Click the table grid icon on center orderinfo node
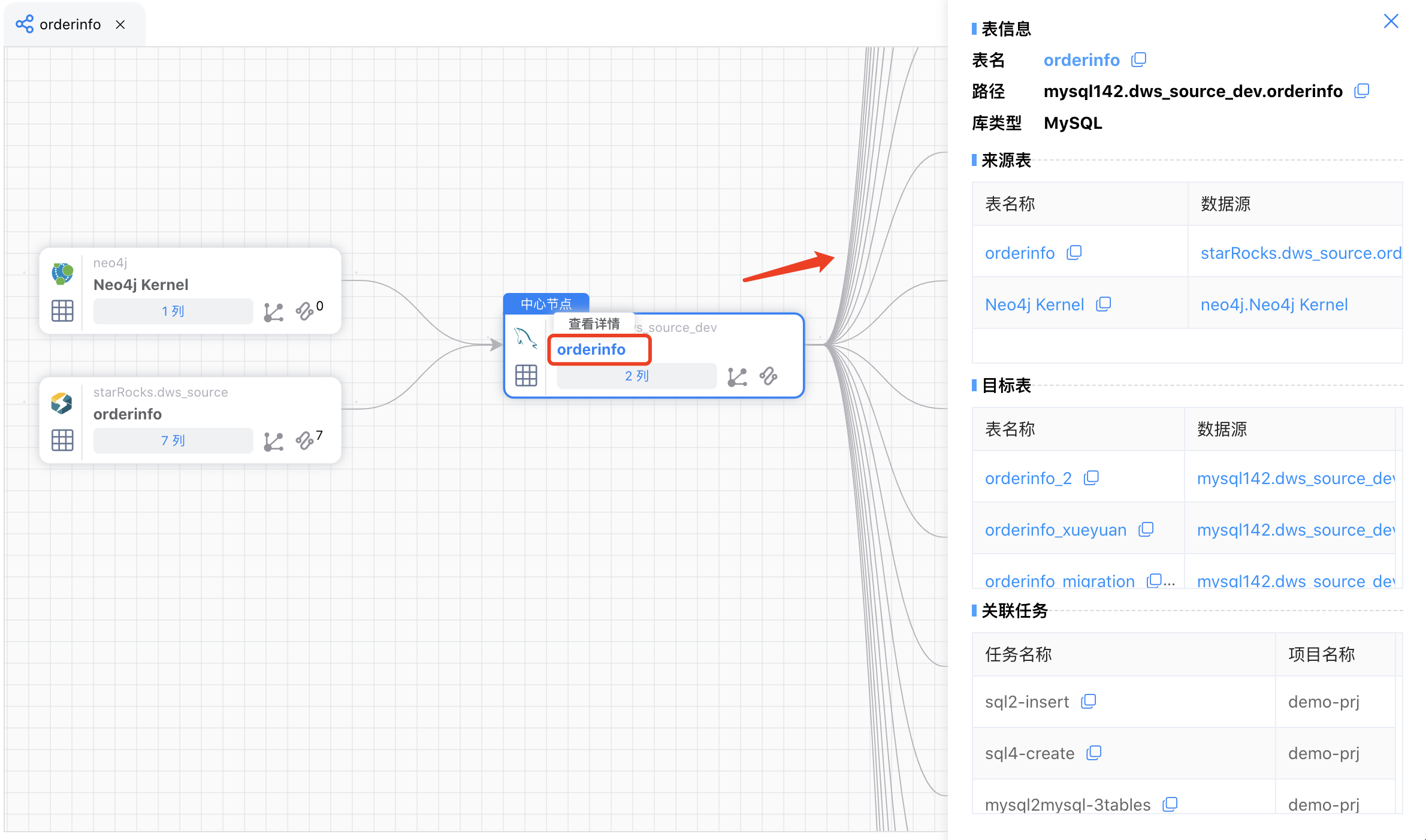Image resolution: width=1426 pixels, height=840 pixels. pos(526,376)
